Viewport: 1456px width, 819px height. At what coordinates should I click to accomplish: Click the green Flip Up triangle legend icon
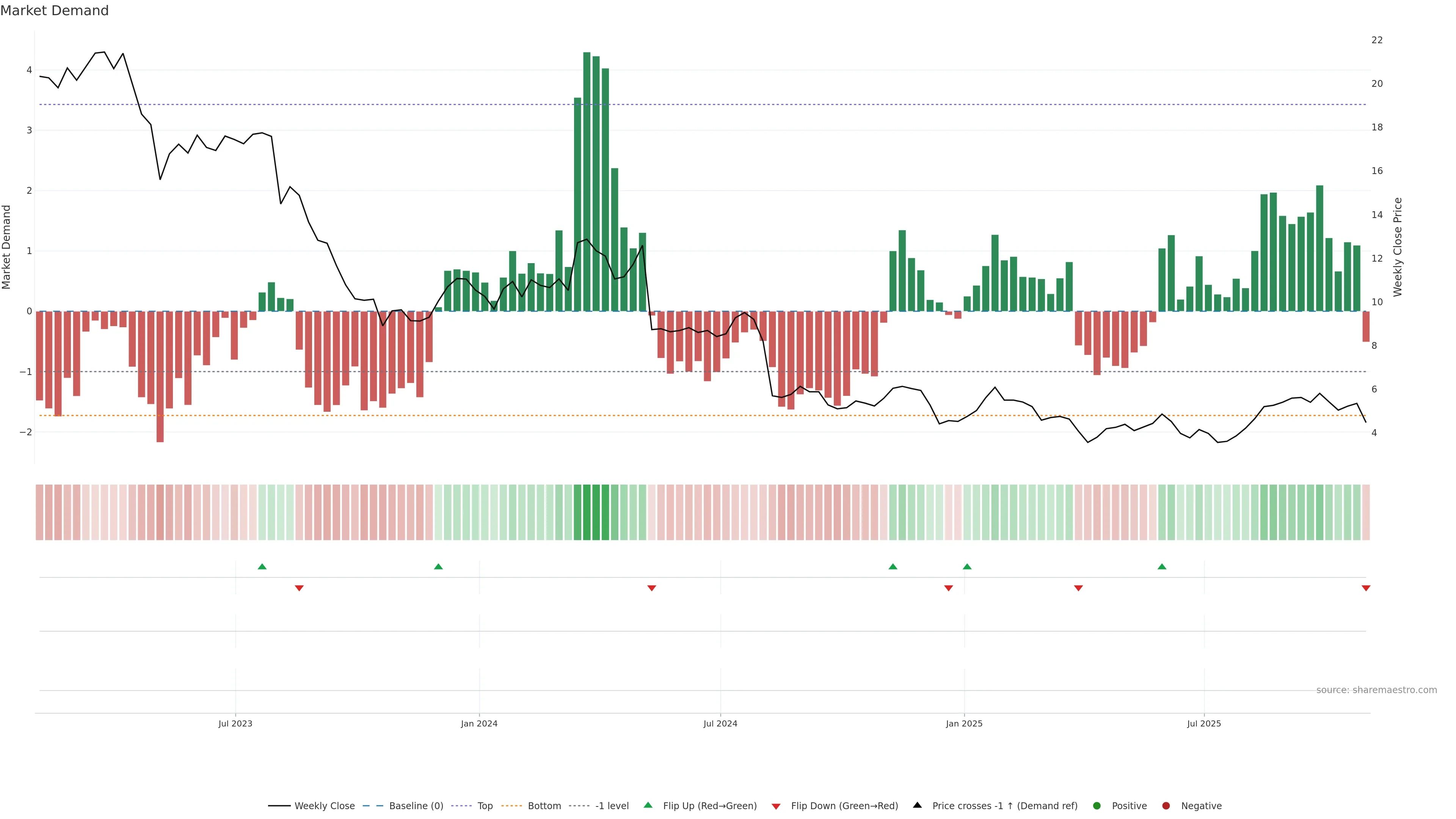pyautogui.click(x=648, y=805)
